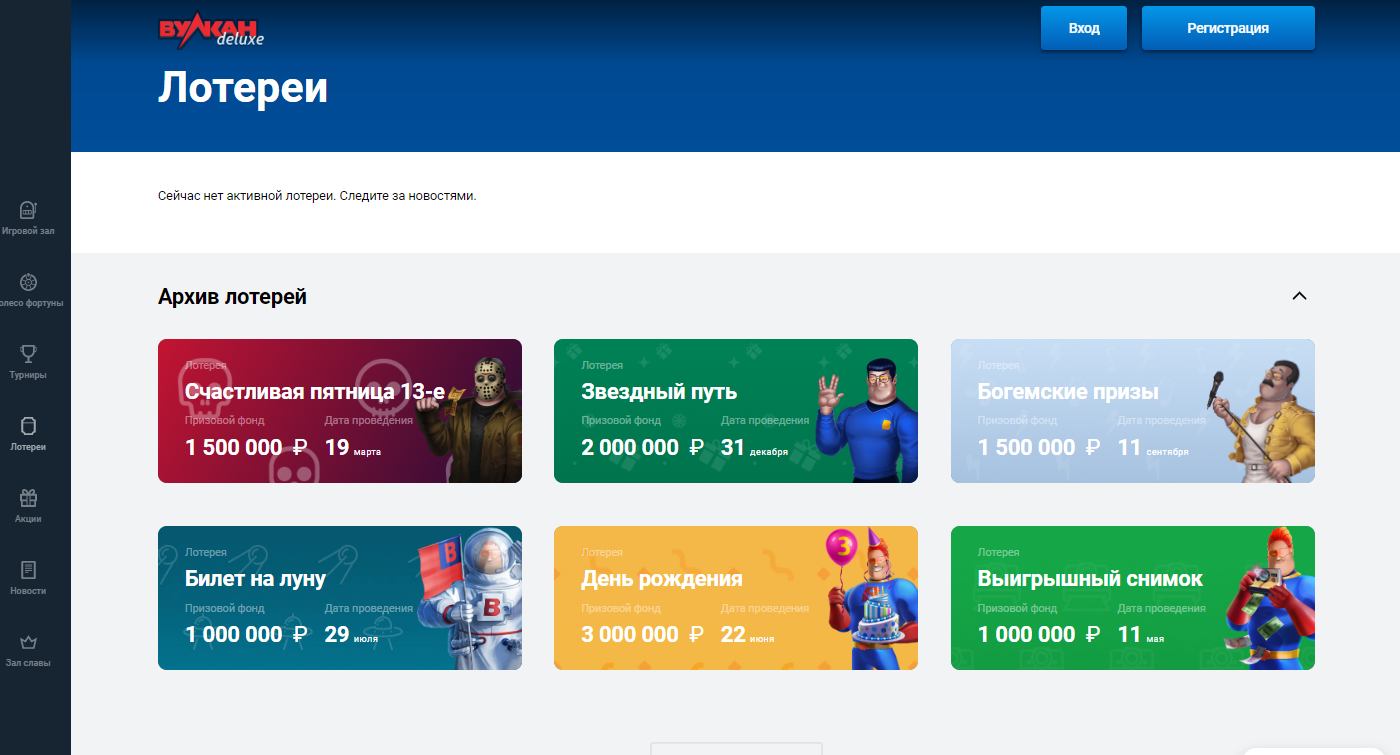1400x755 pixels.
Task: Collapse the Архив лотерей section chevron
Action: [1299, 296]
